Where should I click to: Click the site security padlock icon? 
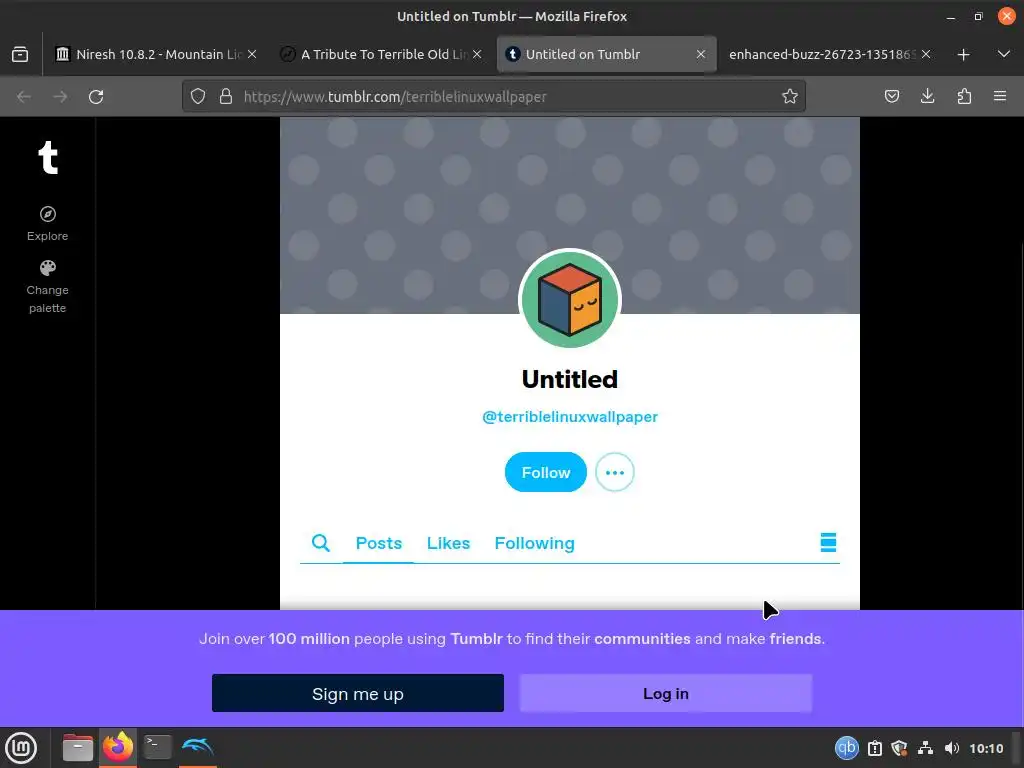pos(226,97)
